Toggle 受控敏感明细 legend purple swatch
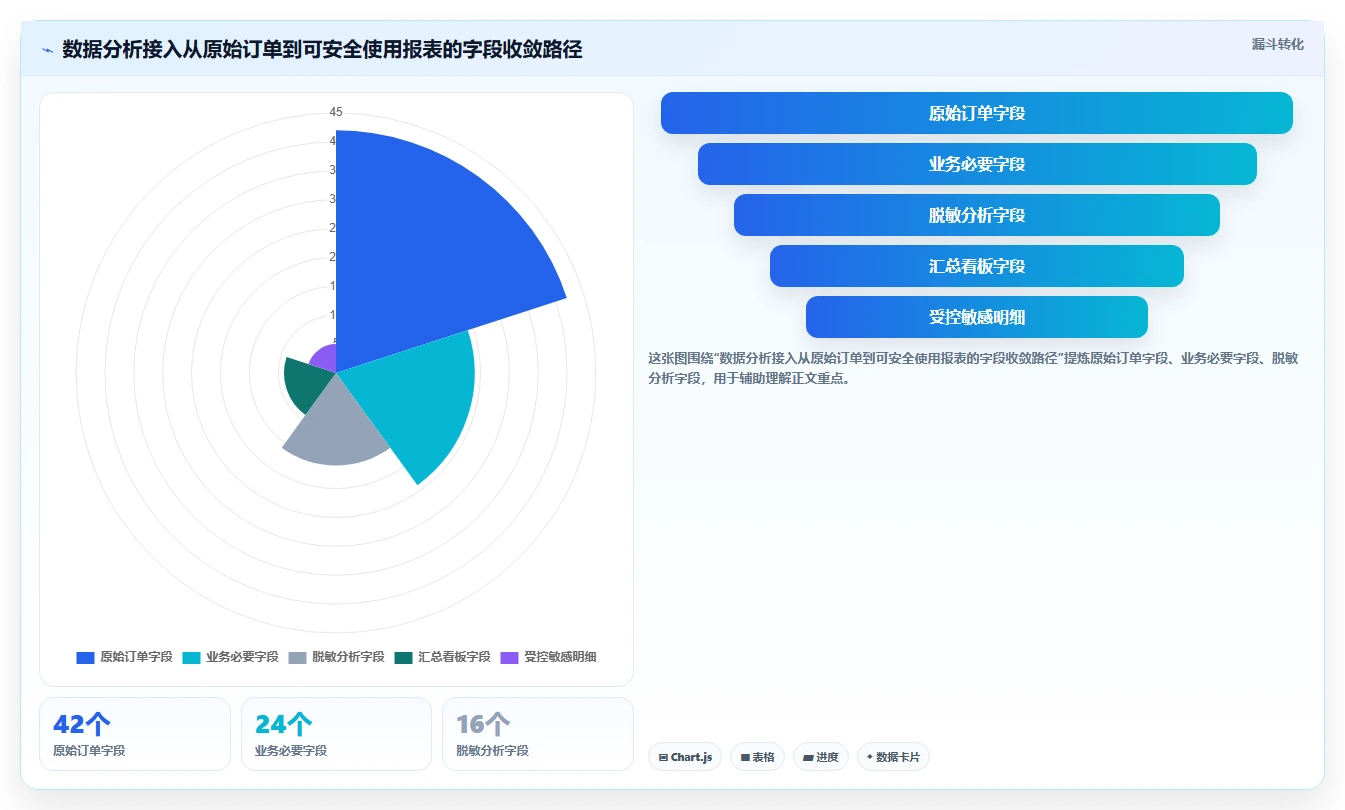Viewport: 1345px width, 810px height. (509, 657)
